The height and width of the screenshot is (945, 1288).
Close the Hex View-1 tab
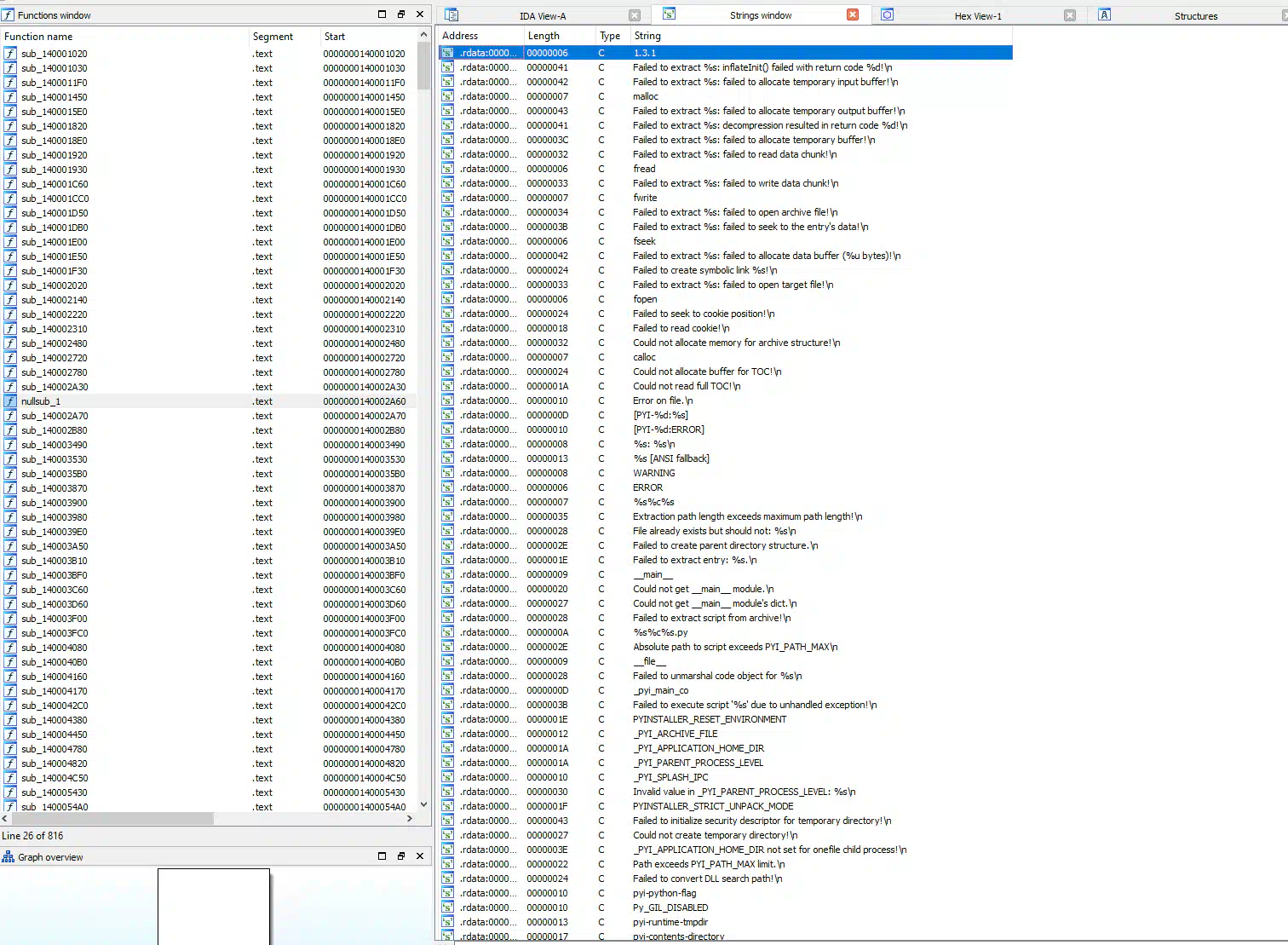[1070, 15]
